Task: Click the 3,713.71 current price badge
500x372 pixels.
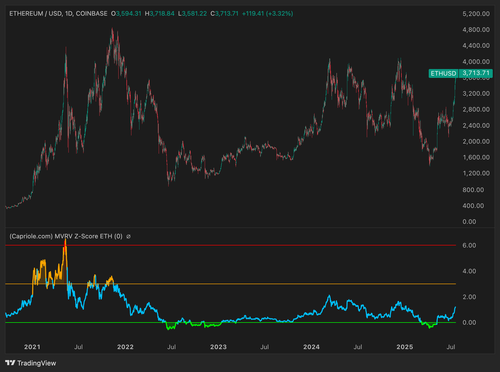Action: pyautogui.click(x=476, y=73)
